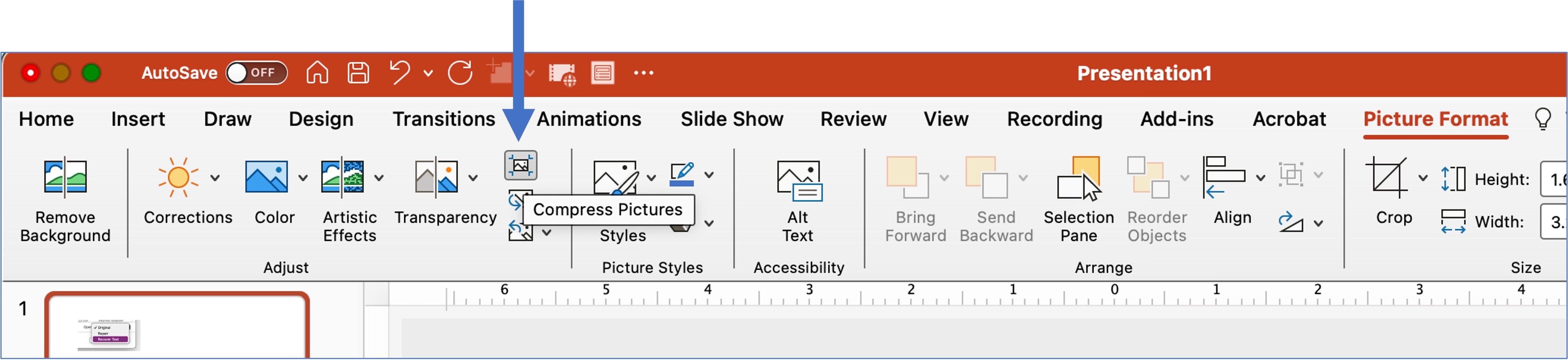Expand the Picture Border dropdown arrow
Viewport: 1568px width, 360px height.
pos(709,175)
